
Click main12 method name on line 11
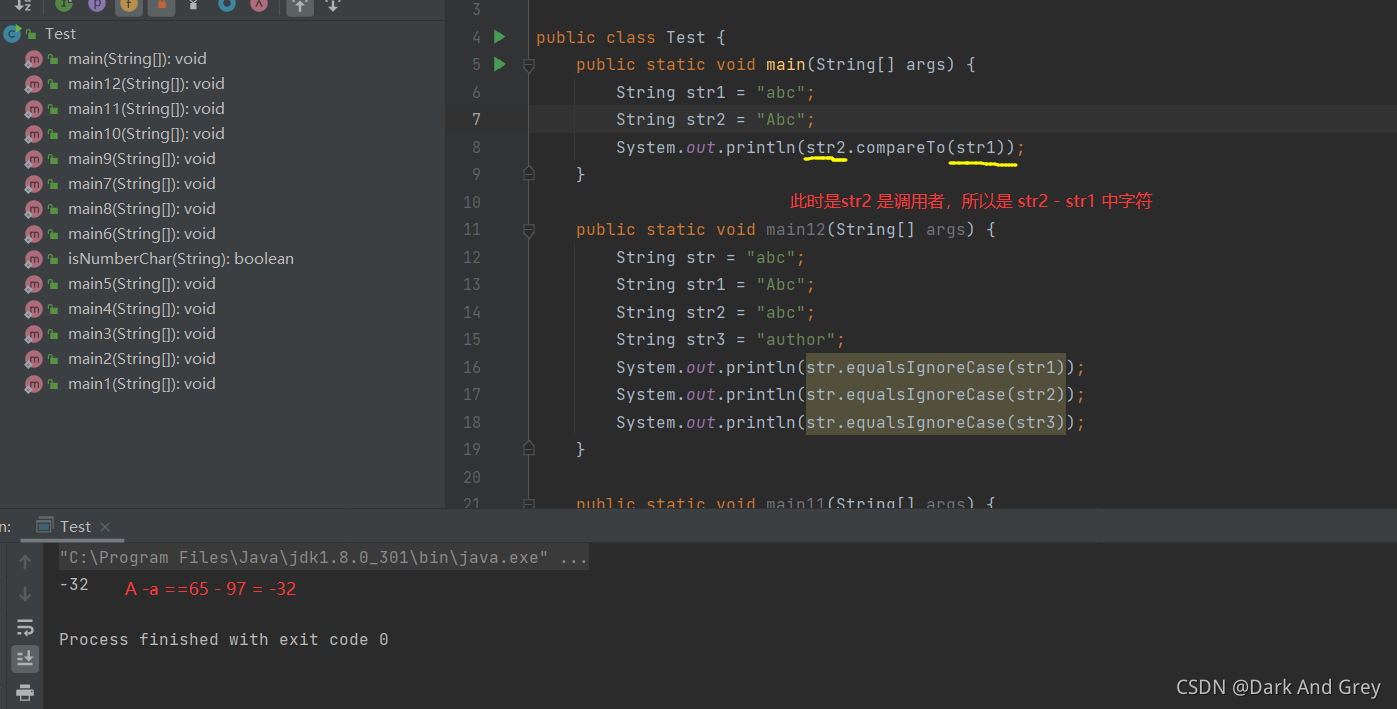[796, 230]
